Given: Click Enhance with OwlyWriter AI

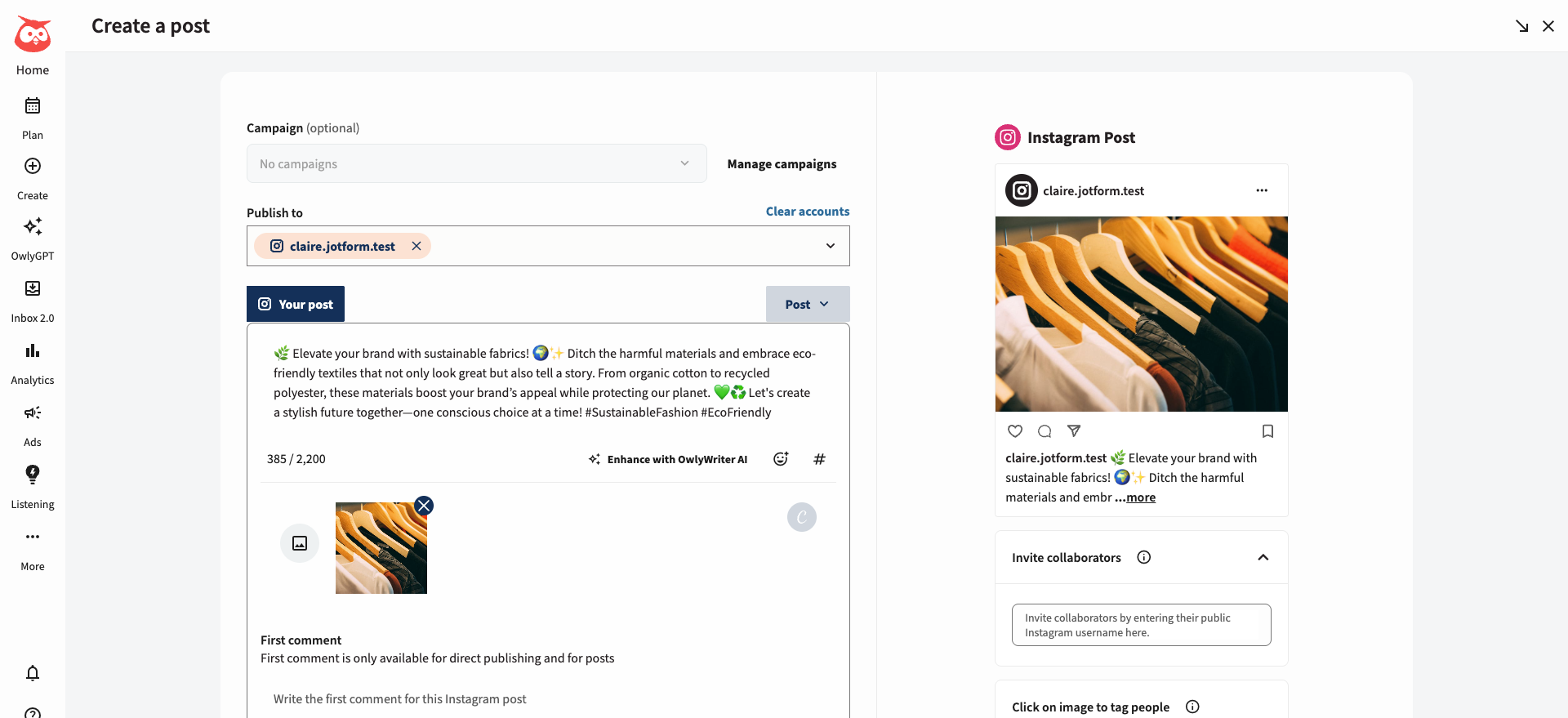Looking at the screenshot, I should [x=668, y=459].
